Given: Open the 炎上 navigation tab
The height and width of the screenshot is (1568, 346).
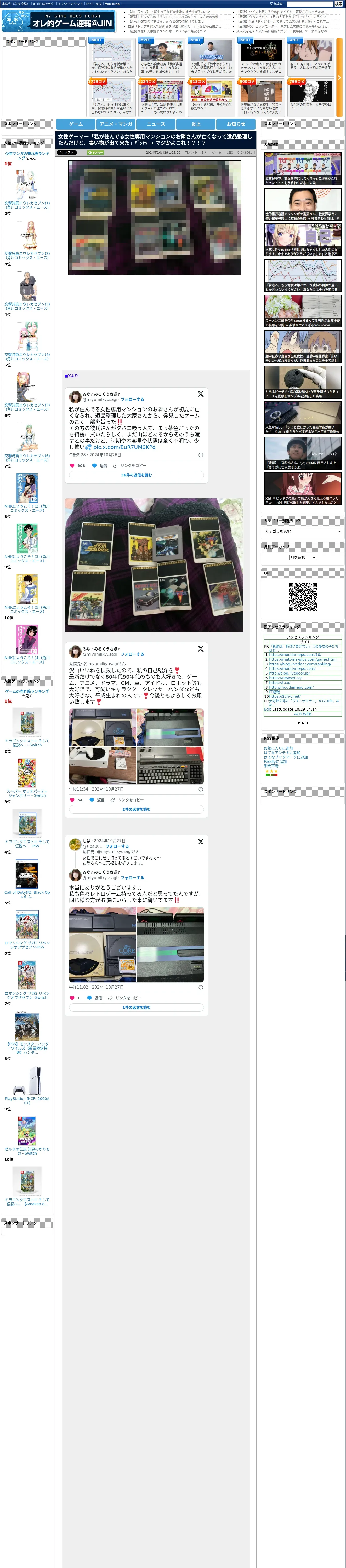Looking at the screenshot, I should pyautogui.click(x=196, y=124).
